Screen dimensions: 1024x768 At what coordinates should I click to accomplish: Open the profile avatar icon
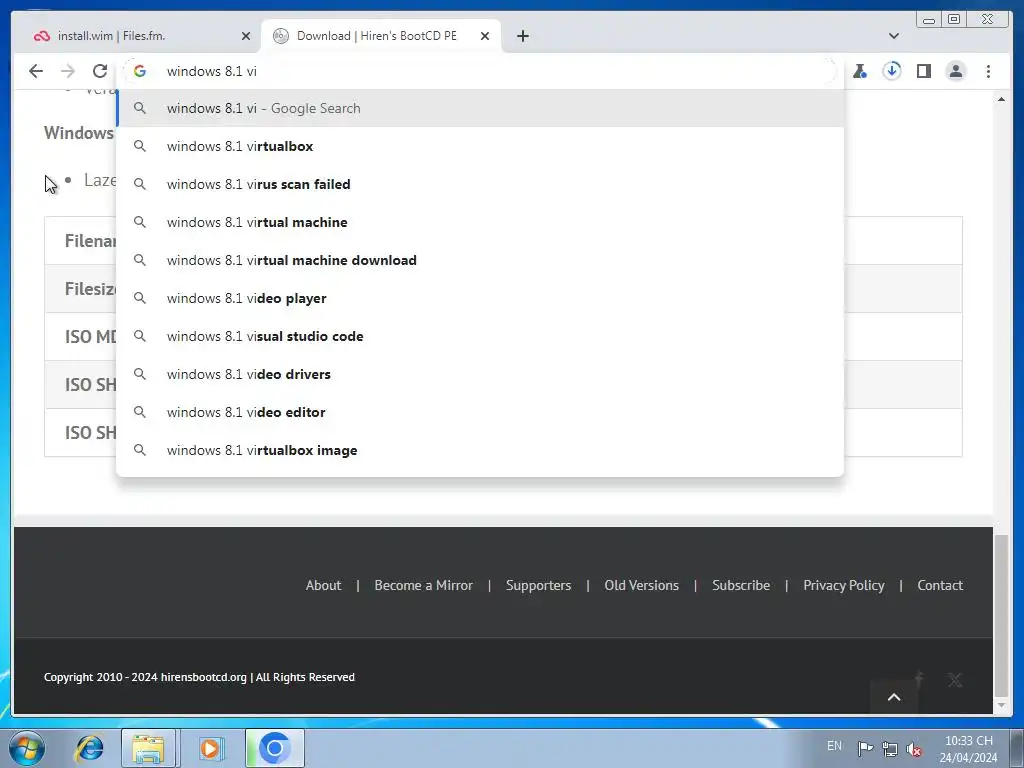(955, 71)
